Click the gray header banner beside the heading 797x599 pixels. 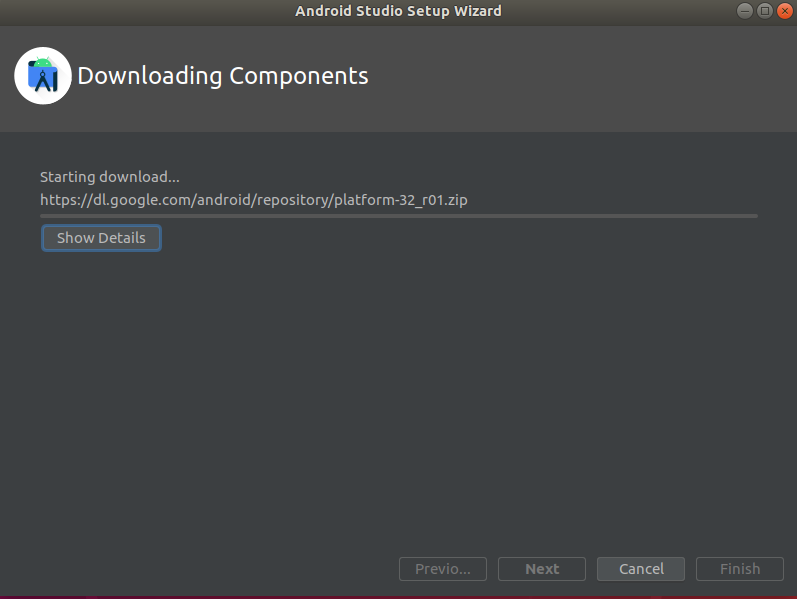(x=579, y=79)
